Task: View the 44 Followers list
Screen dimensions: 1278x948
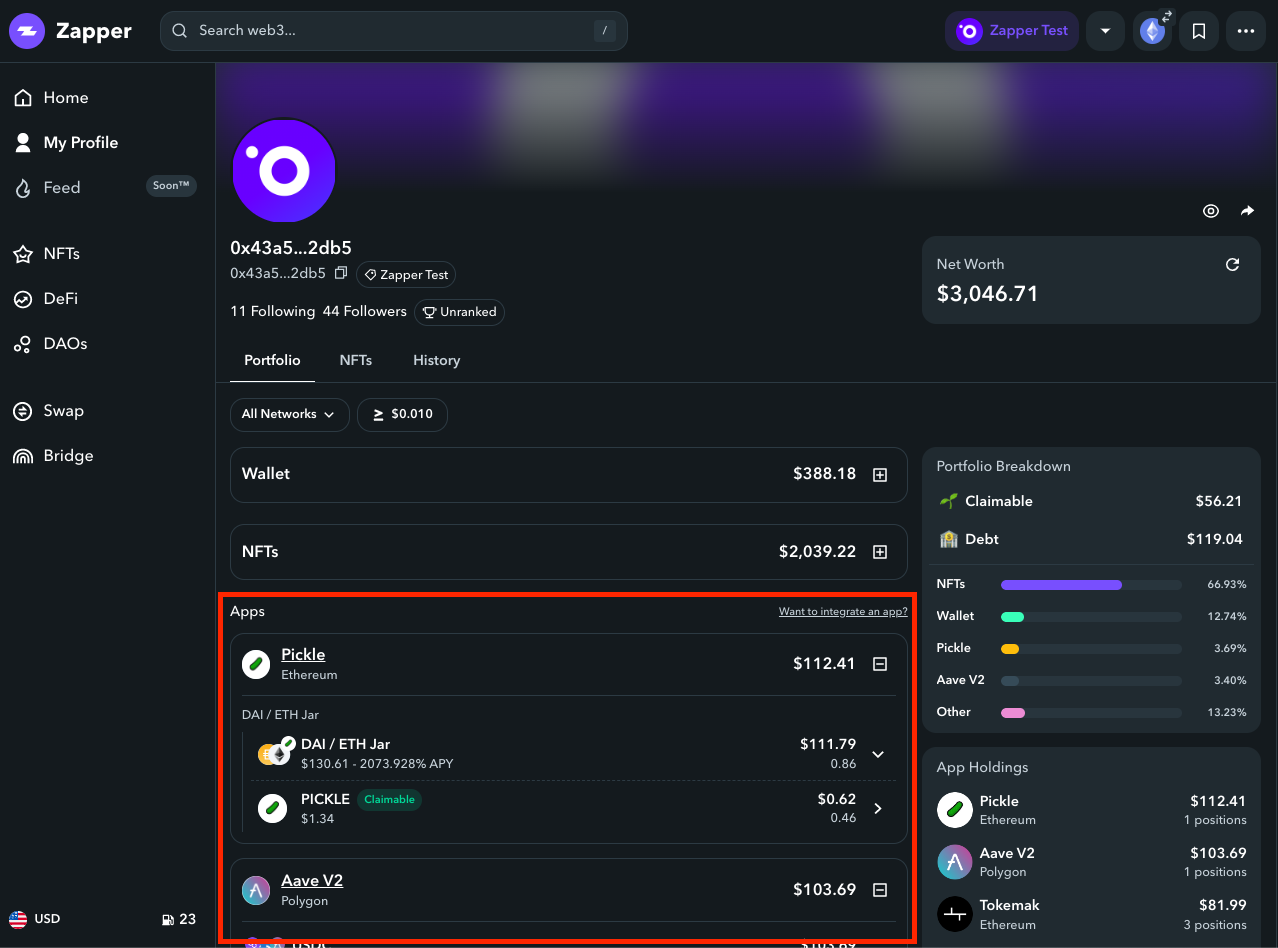Action: coord(364,312)
